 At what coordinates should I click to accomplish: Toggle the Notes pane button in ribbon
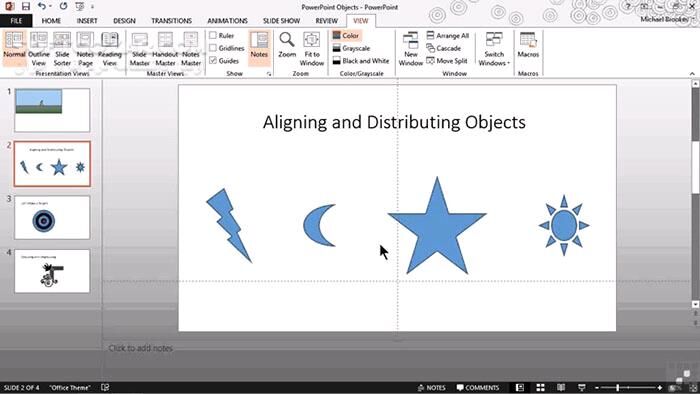click(259, 48)
